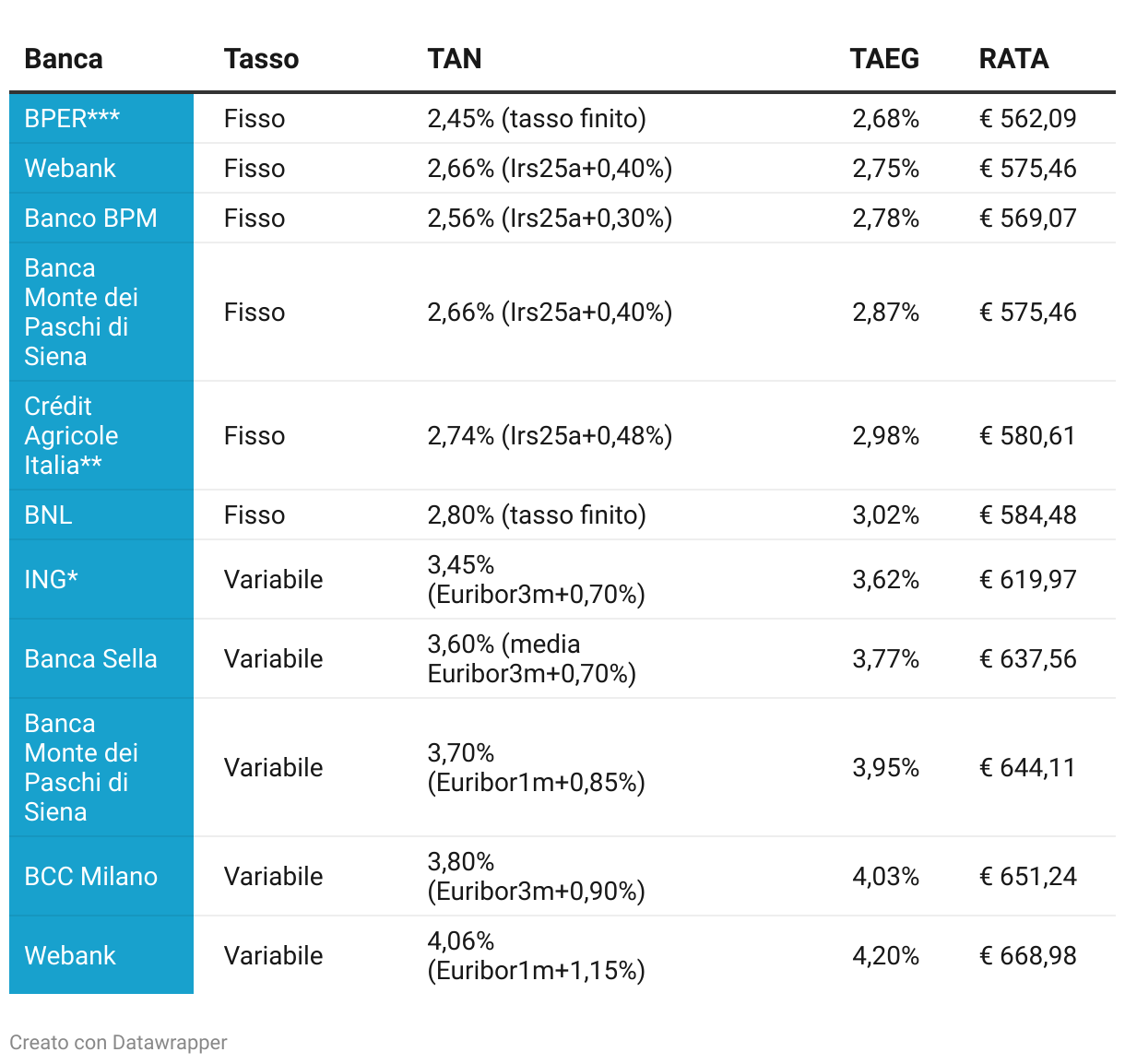Select the Banca Sella bank cell
Image resolution: width=1125 pixels, height=1064 pixels.
pyautogui.click(x=90, y=658)
